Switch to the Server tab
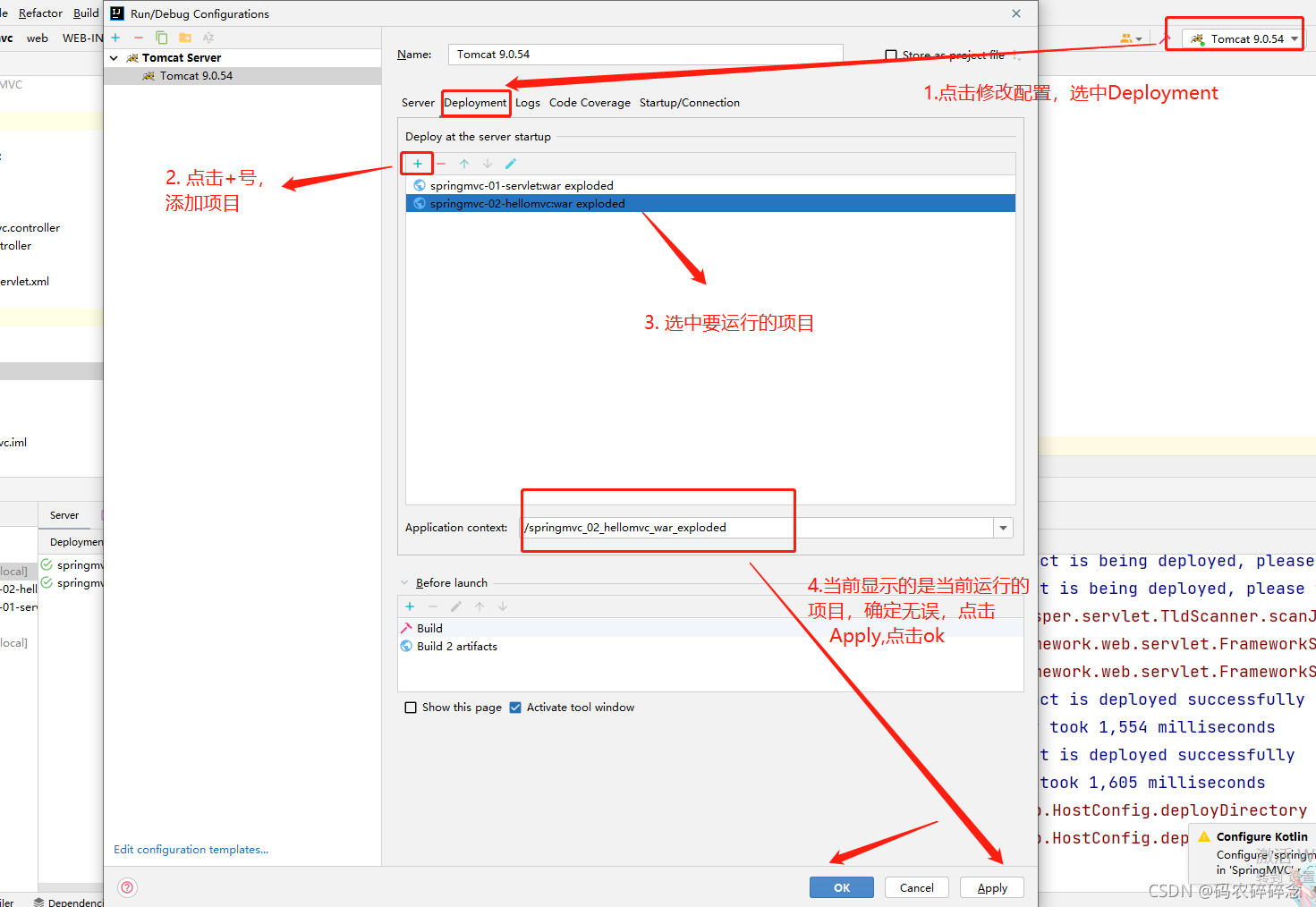 pyautogui.click(x=418, y=103)
